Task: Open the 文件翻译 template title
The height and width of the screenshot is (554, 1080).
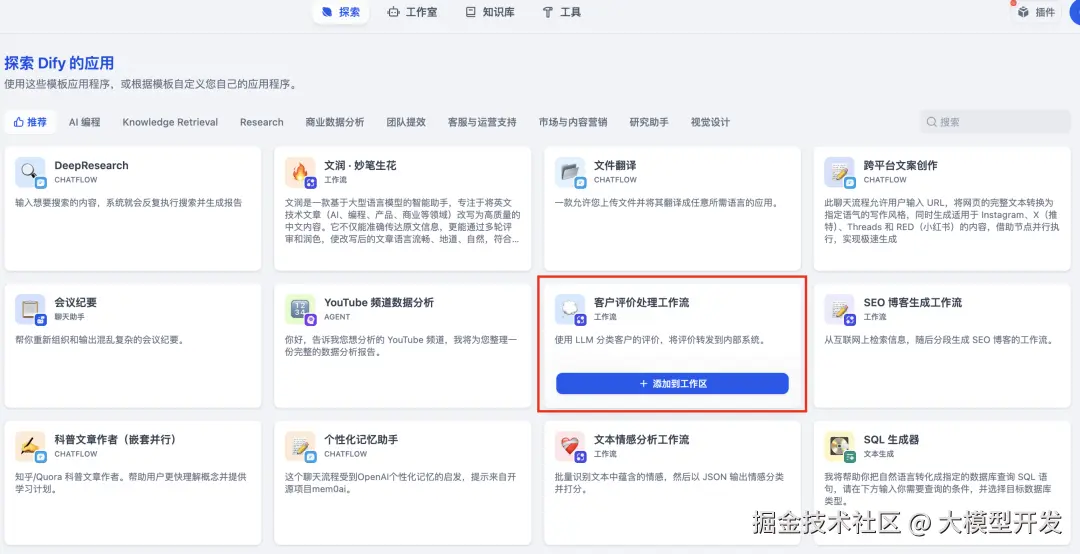Action: coord(615,165)
